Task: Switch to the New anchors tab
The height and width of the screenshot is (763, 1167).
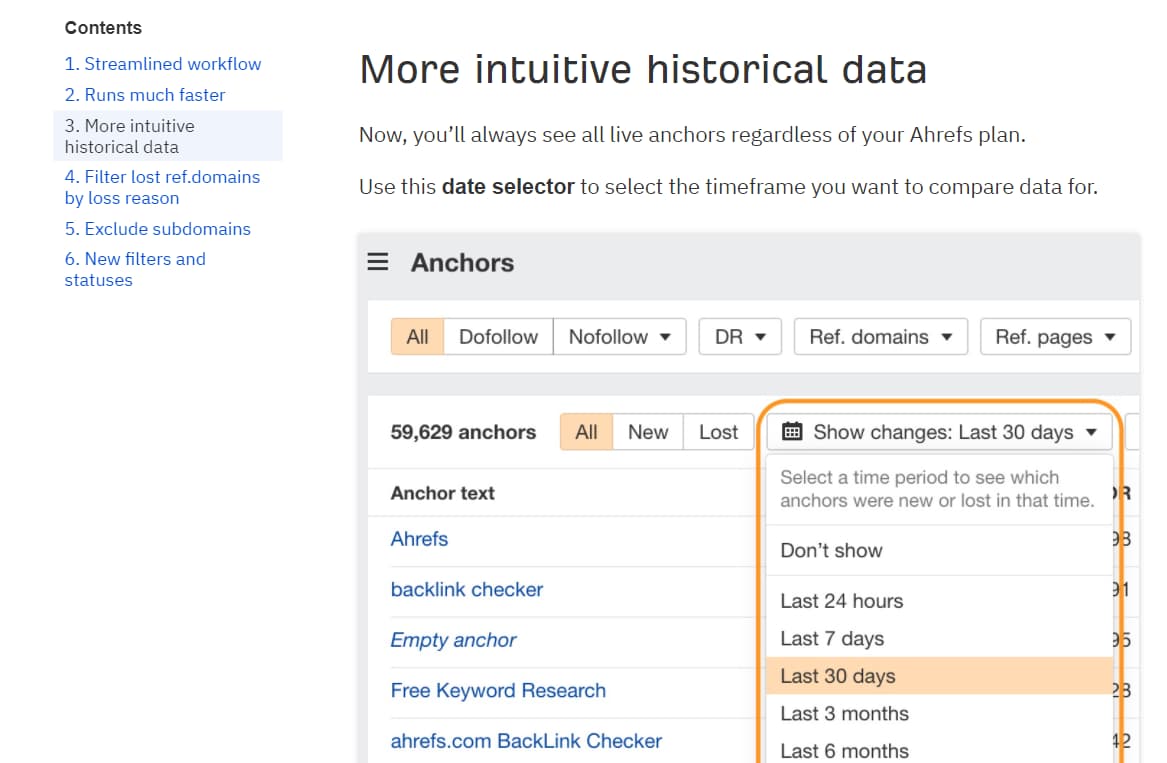Action: point(648,432)
